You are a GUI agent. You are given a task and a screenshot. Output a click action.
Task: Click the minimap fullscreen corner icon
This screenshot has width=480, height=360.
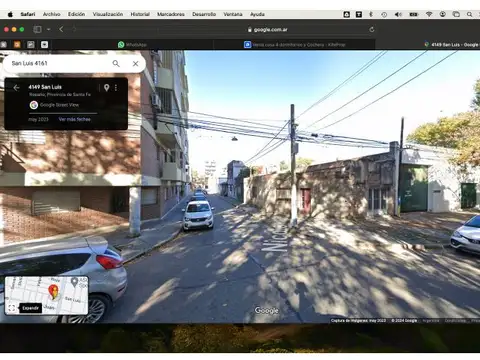point(12,308)
